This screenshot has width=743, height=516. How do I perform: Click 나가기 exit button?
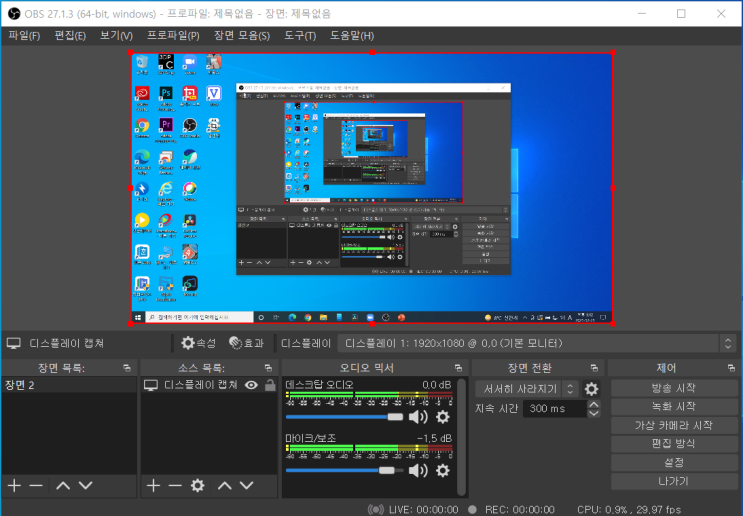(673, 481)
